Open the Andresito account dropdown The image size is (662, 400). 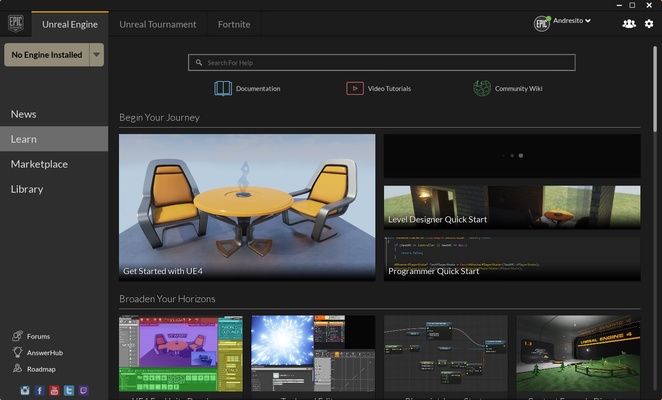click(572, 20)
